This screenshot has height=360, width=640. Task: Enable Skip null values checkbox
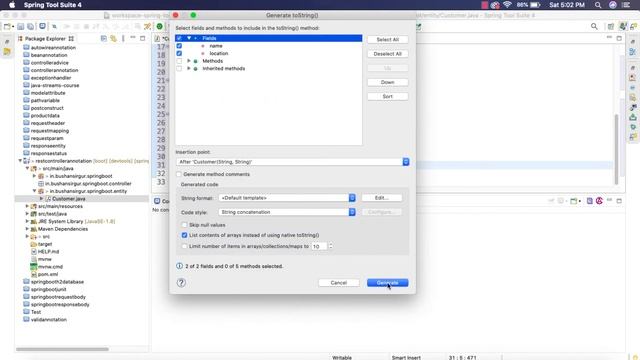point(184,225)
